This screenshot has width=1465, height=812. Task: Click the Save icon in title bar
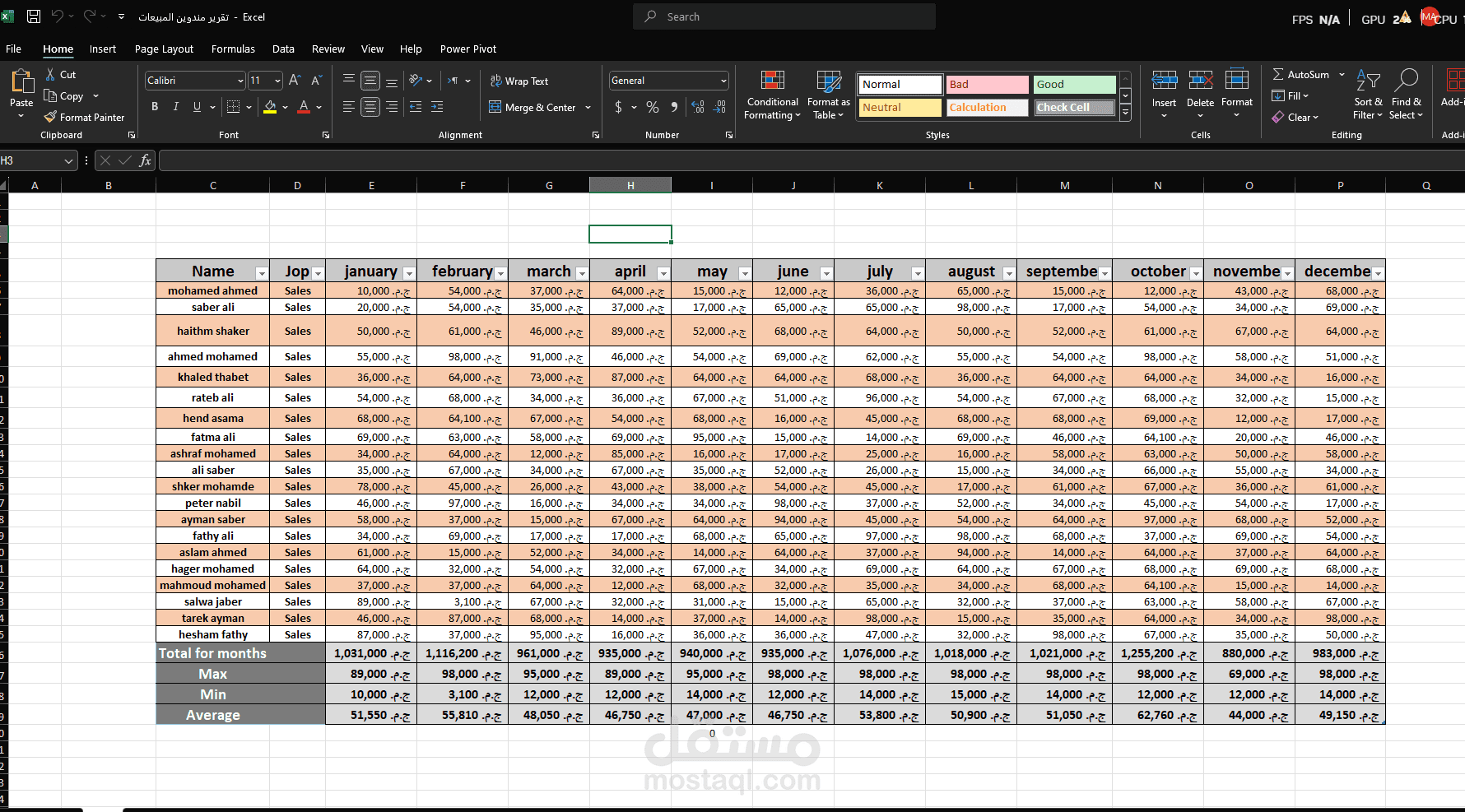coord(34,16)
